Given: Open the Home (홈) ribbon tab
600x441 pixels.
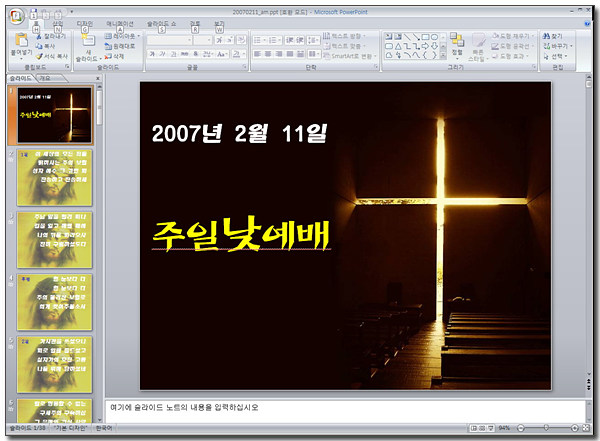Looking at the screenshot, I should (x=36, y=24).
